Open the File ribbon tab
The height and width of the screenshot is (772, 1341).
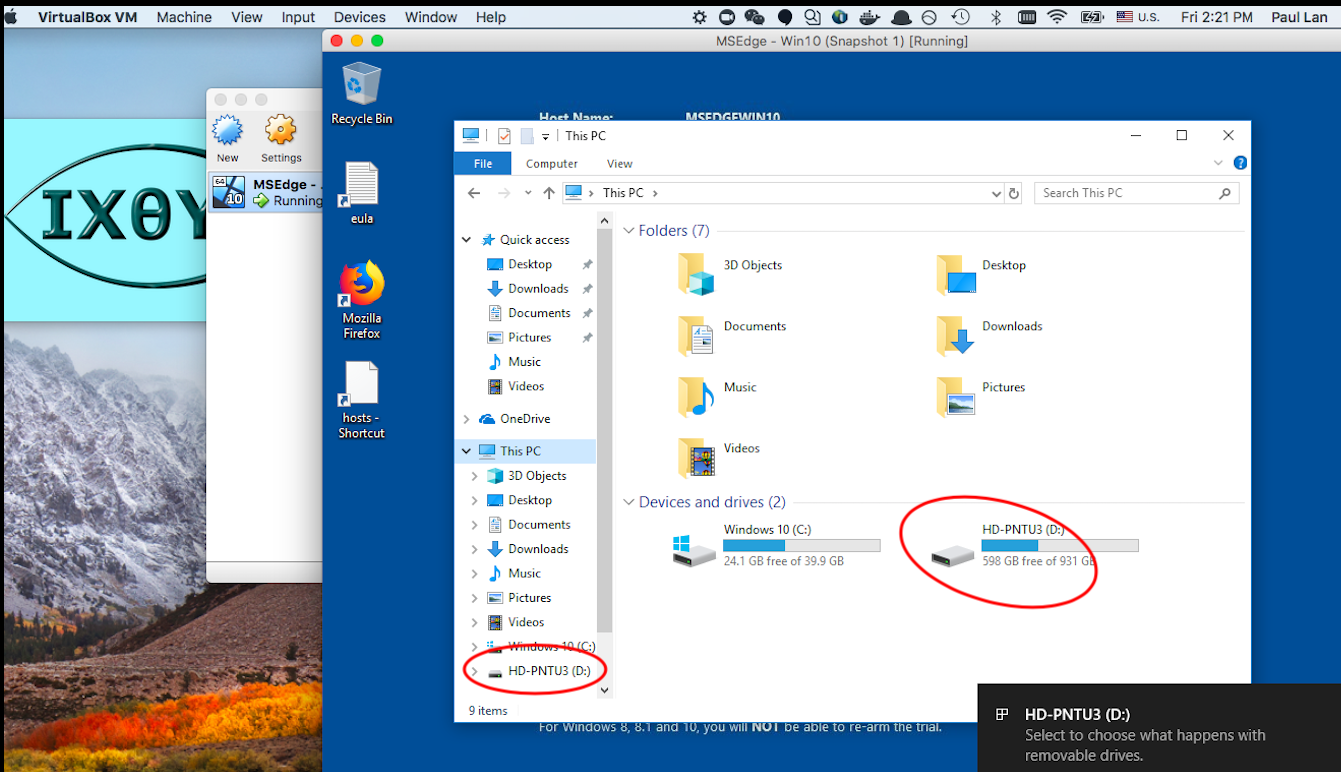click(x=483, y=163)
